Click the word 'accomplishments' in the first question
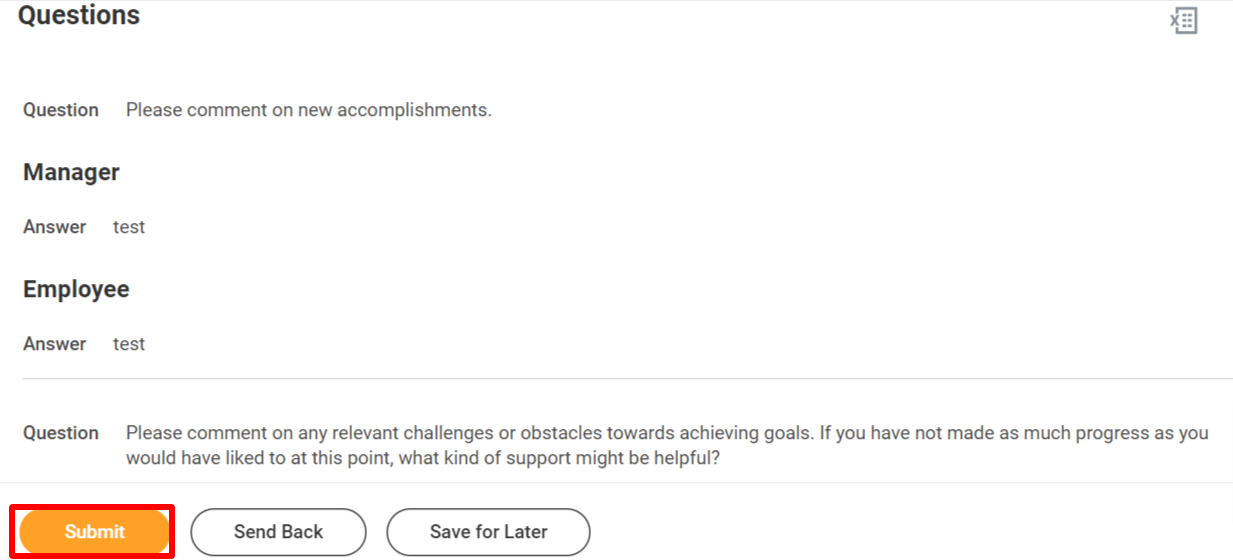This screenshot has height=560, width=1233. coord(414,110)
